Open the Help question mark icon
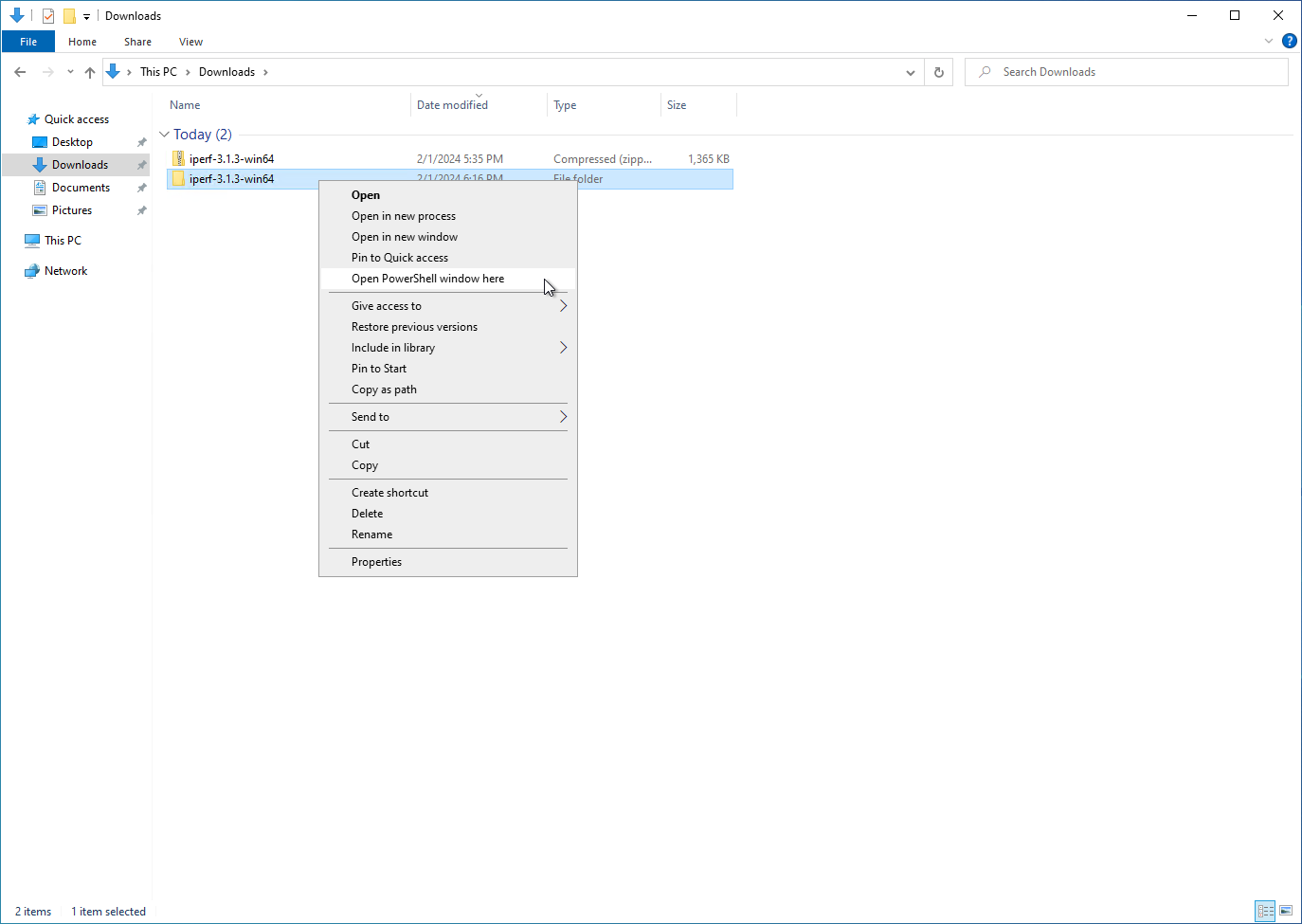This screenshot has width=1302, height=924. 1289,41
